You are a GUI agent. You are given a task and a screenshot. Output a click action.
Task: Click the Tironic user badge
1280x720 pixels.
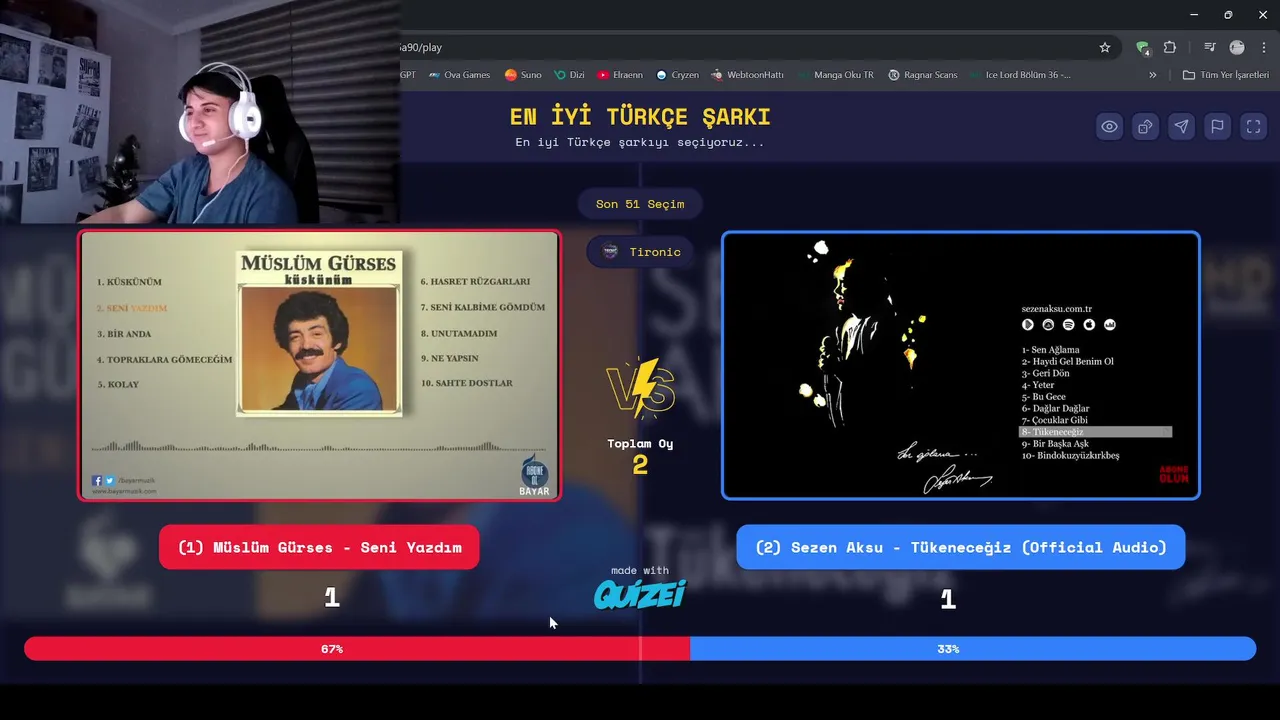coord(640,252)
